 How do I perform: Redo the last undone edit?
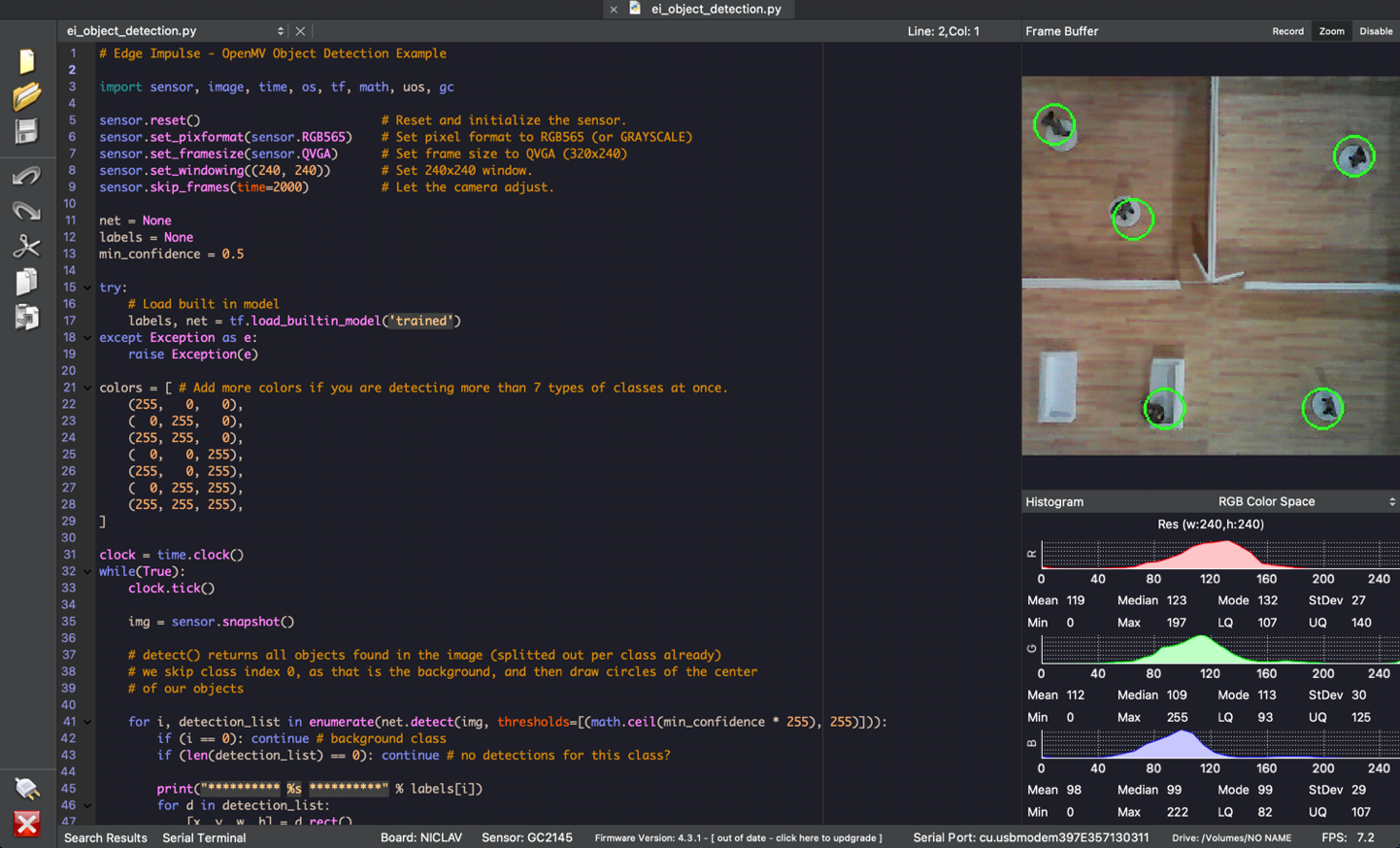26,211
